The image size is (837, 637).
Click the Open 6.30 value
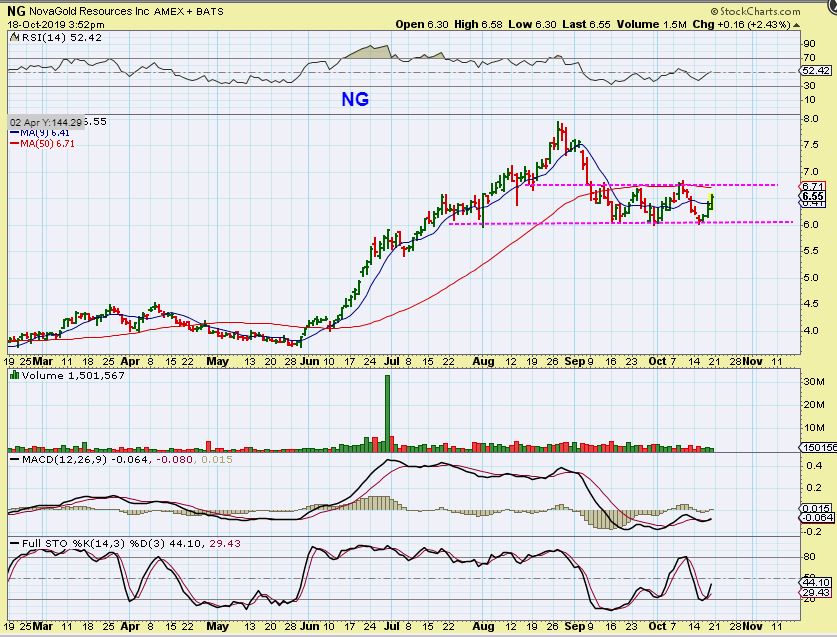(422, 25)
